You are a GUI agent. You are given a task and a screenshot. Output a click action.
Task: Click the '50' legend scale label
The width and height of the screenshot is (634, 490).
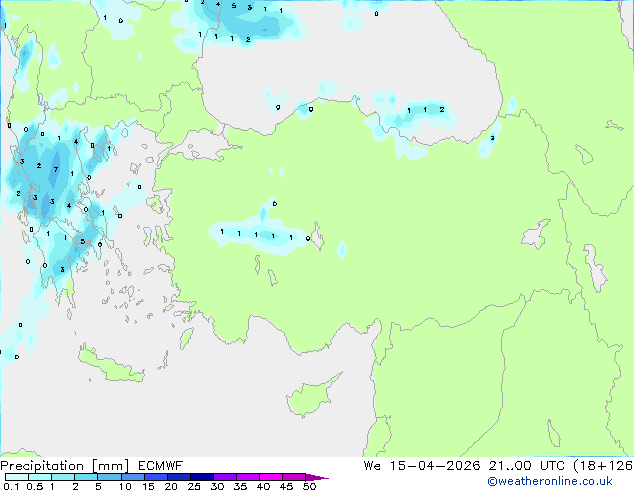(310, 486)
